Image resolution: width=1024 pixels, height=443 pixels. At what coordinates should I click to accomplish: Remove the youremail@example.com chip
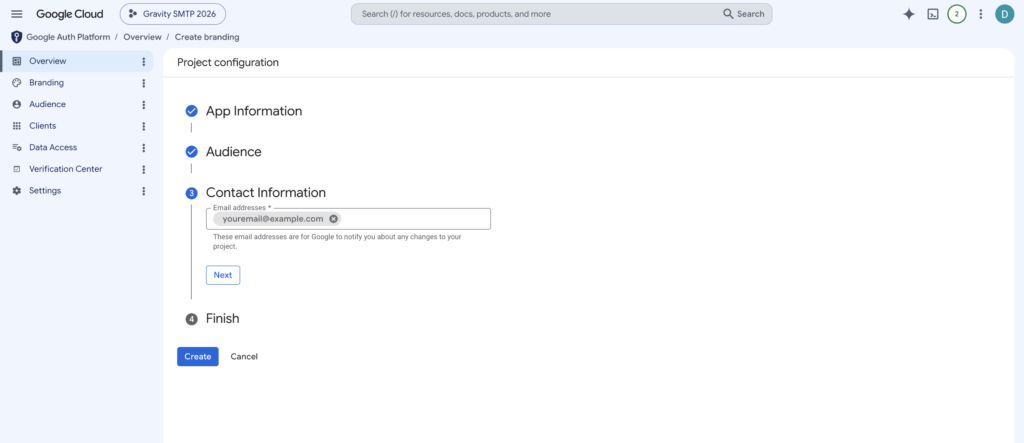coord(334,219)
